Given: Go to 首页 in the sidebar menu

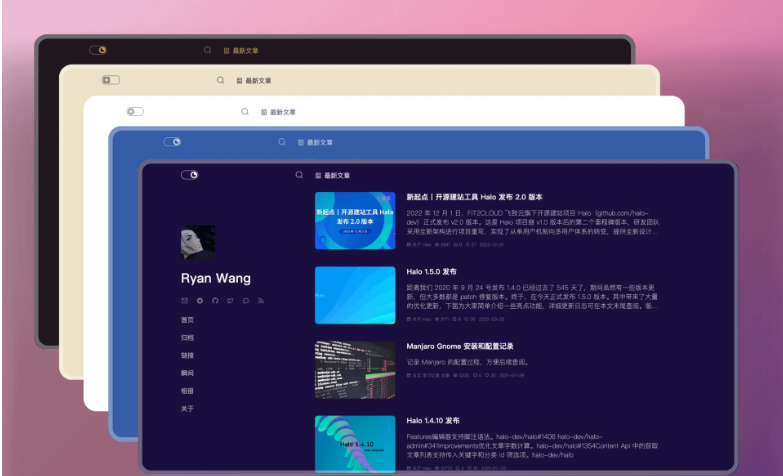Looking at the screenshot, I should 187,320.
